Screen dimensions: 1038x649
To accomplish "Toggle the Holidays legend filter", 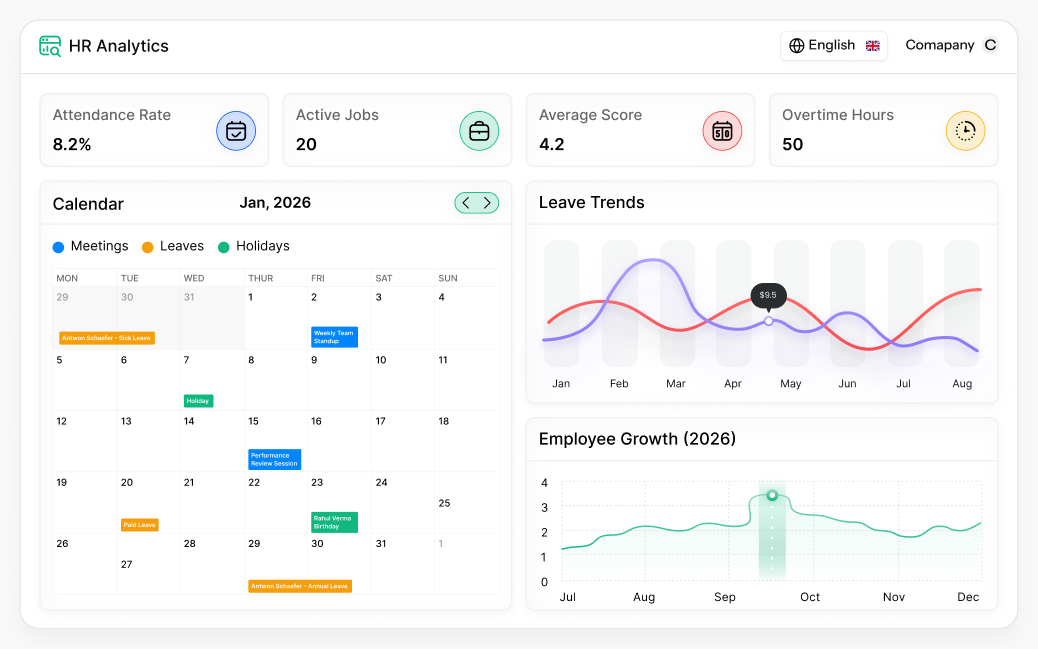I will point(252,246).
